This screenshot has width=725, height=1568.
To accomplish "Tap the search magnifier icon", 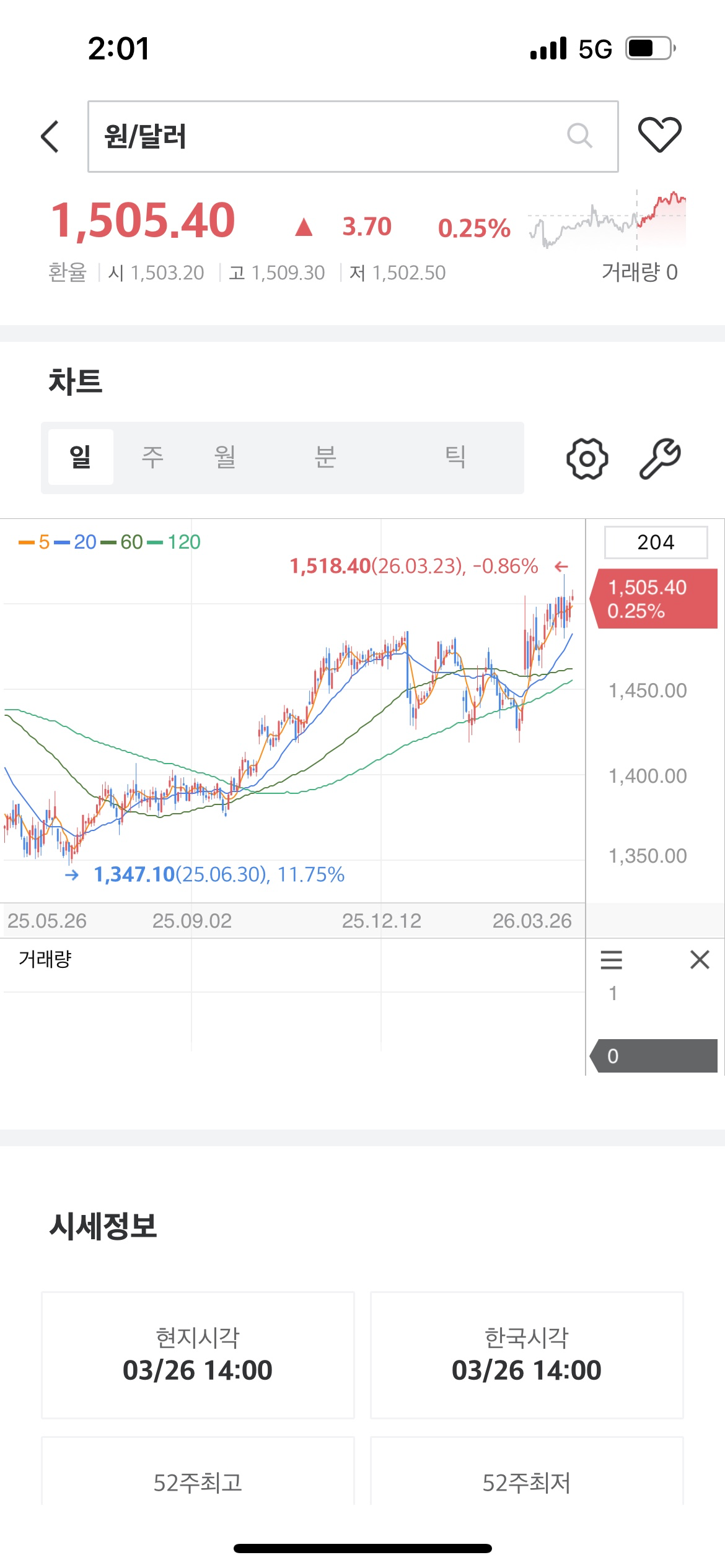I will click(579, 136).
